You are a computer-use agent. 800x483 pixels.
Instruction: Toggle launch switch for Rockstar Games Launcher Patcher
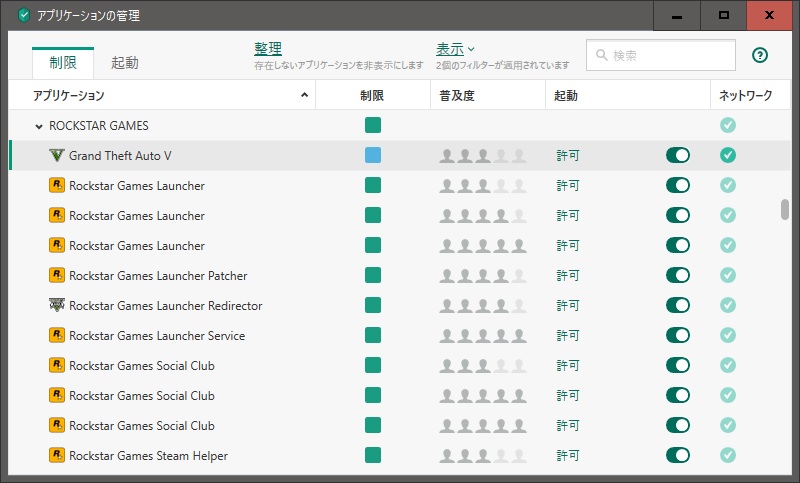click(678, 275)
